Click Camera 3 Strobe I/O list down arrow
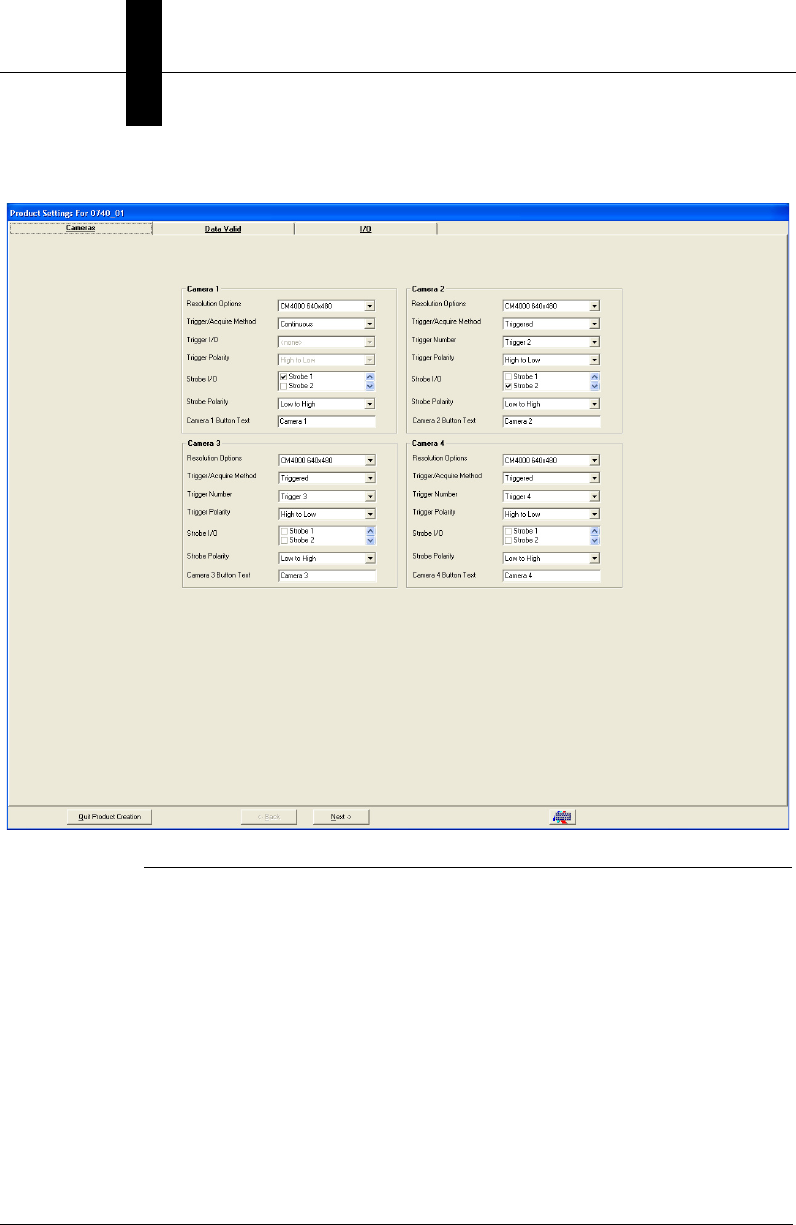Image resolution: width=796 pixels, height=1225 pixels. [x=370, y=539]
